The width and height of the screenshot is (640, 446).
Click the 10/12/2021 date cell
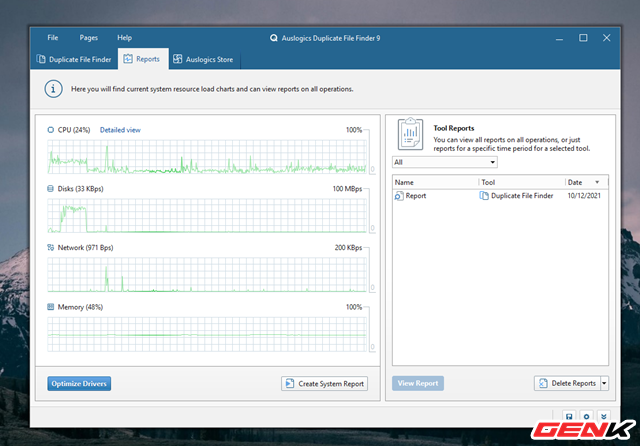click(x=584, y=195)
